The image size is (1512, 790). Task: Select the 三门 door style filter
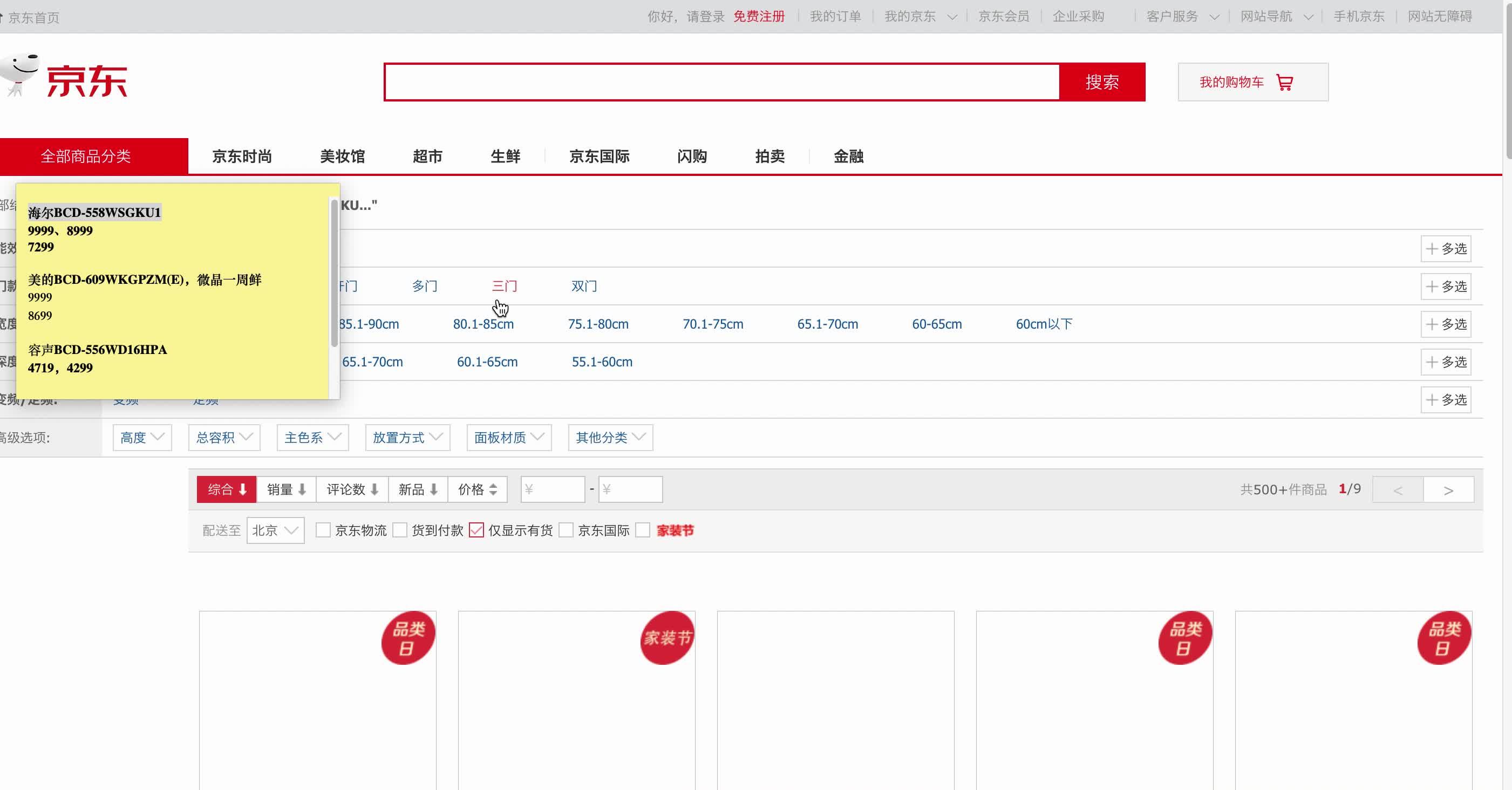(504, 287)
